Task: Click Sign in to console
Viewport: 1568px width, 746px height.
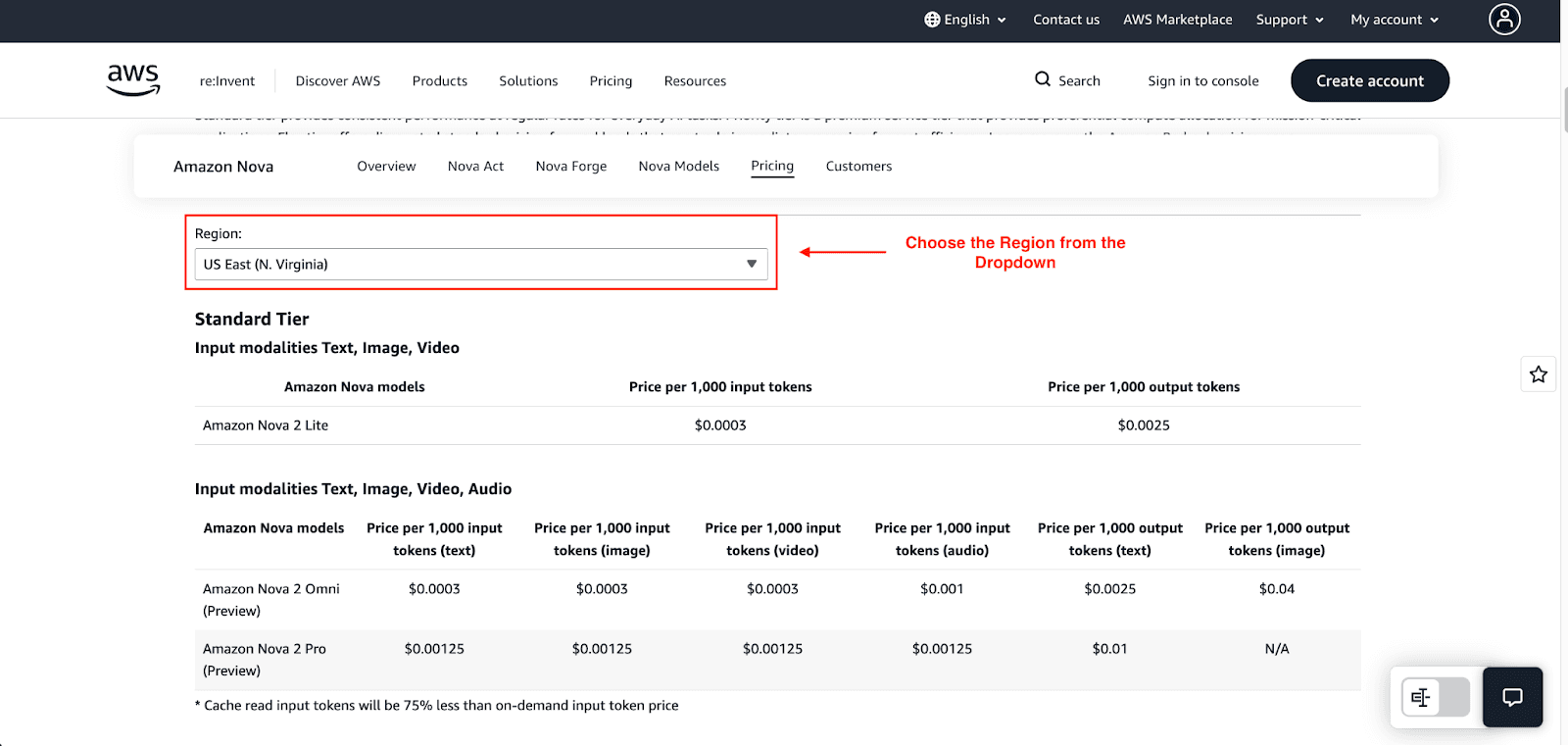Action: [1203, 81]
